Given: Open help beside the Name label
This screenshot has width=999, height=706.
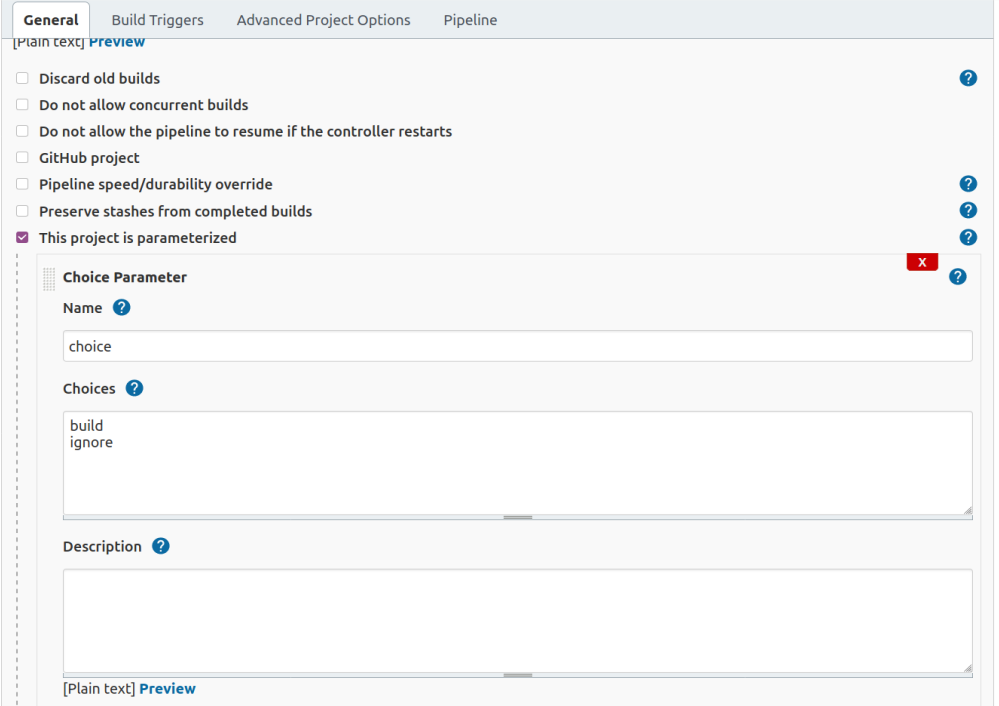Looking at the screenshot, I should [122, 307].
